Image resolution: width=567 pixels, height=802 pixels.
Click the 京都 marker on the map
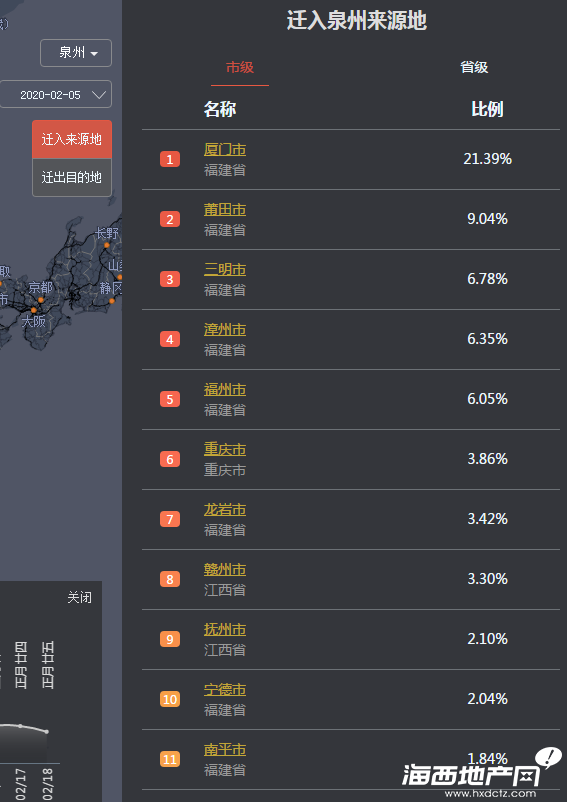tap(41, 300)
